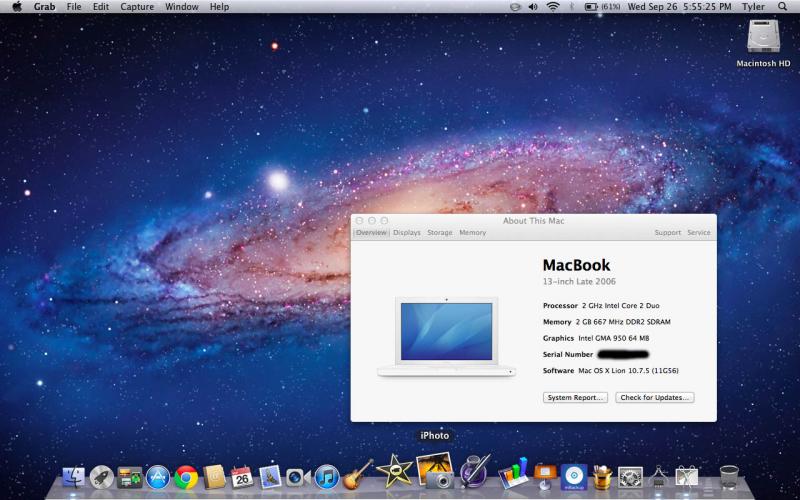This screenshot has width=800, height=500.
Task: Click the volume icon in menu bar
Action: pos(533,7)
